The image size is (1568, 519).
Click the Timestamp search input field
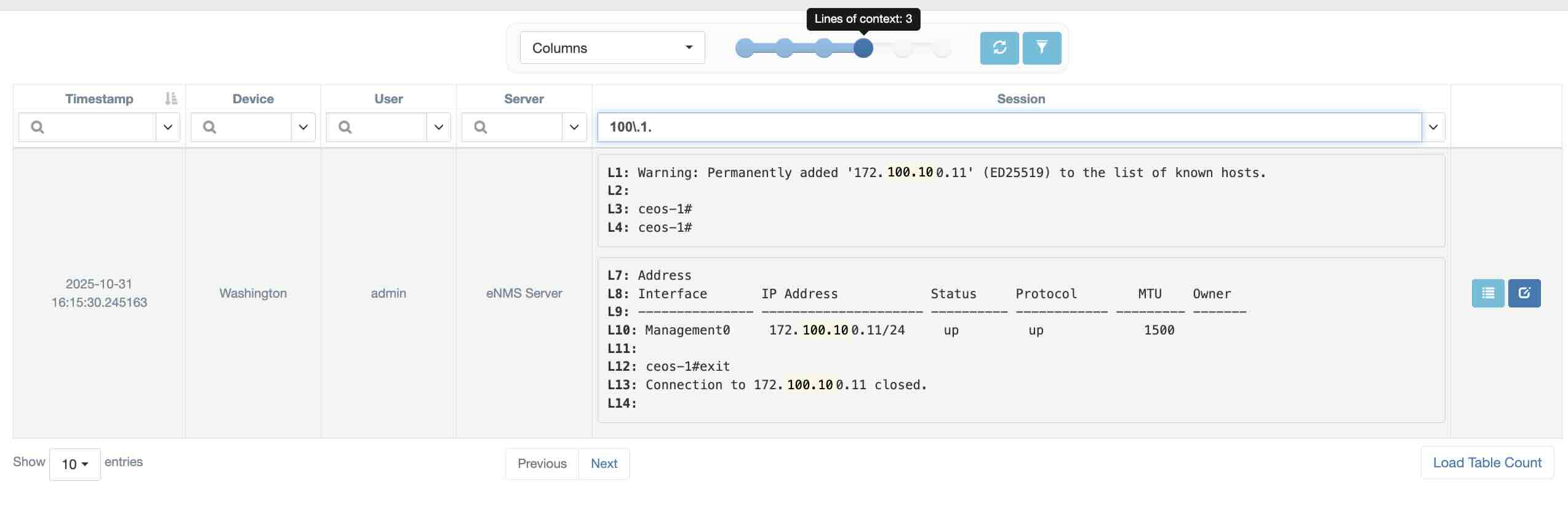(x=87, y=127)
